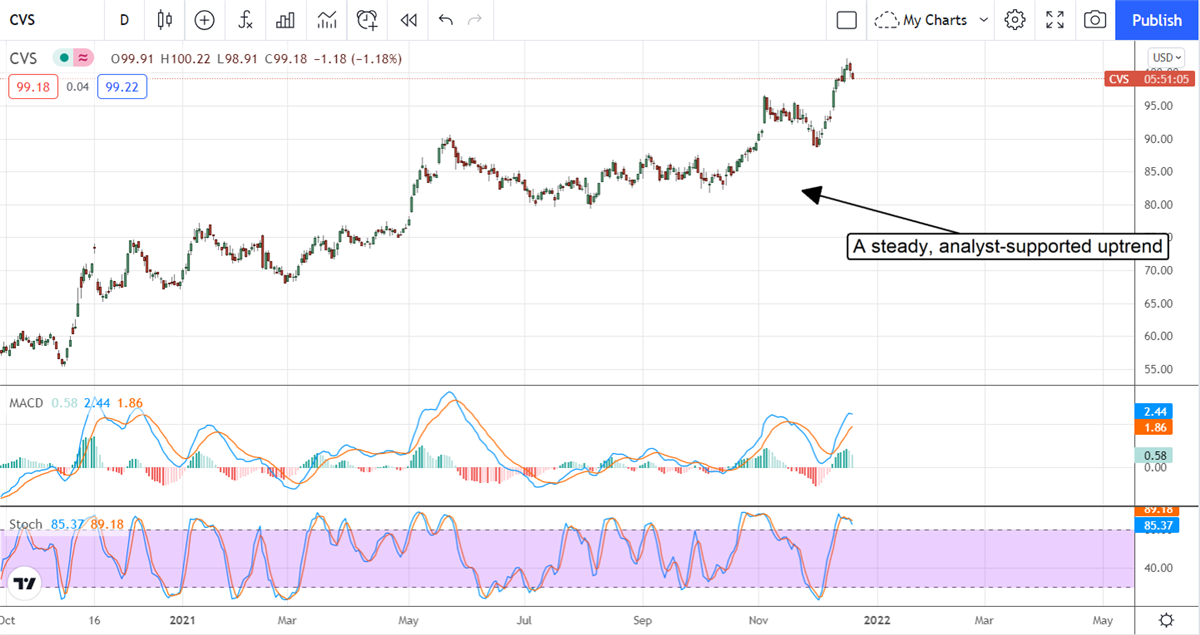Click the 2.44 MACD axis value label
This screenshot has height=635, width=1200.
(x=1152, y=411)
